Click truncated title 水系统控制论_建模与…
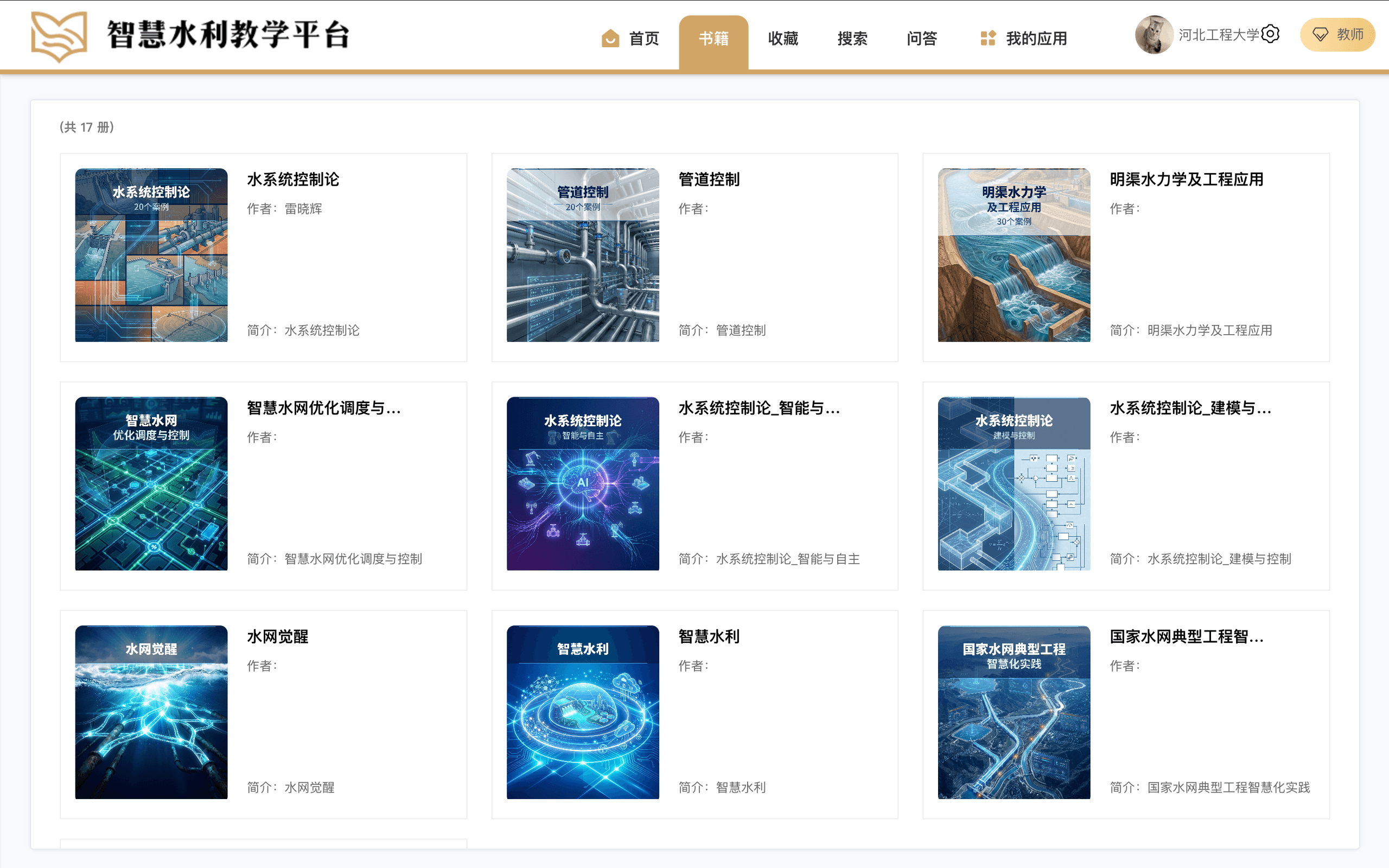Image resolution: width=1389 pixels, height=868 pixels. pyautogui.click(x=1190, y=407)
